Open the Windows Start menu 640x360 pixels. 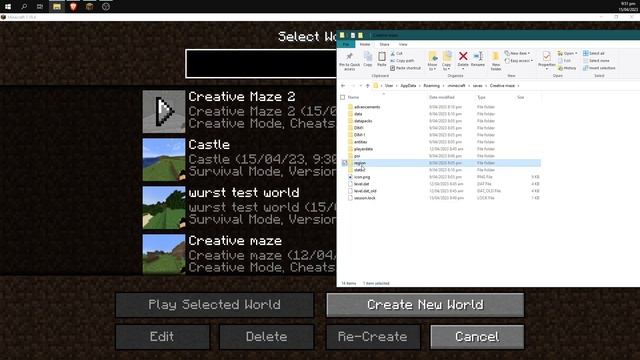click(x=8, y=6)
